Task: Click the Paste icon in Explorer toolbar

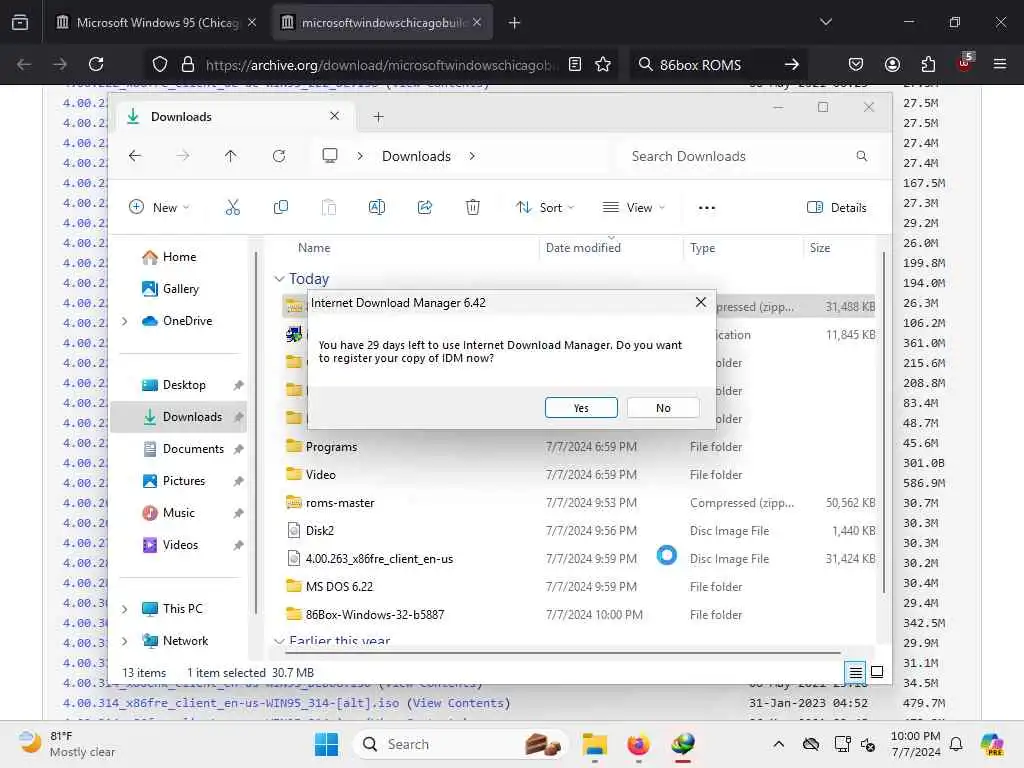Action: [328, 208]
